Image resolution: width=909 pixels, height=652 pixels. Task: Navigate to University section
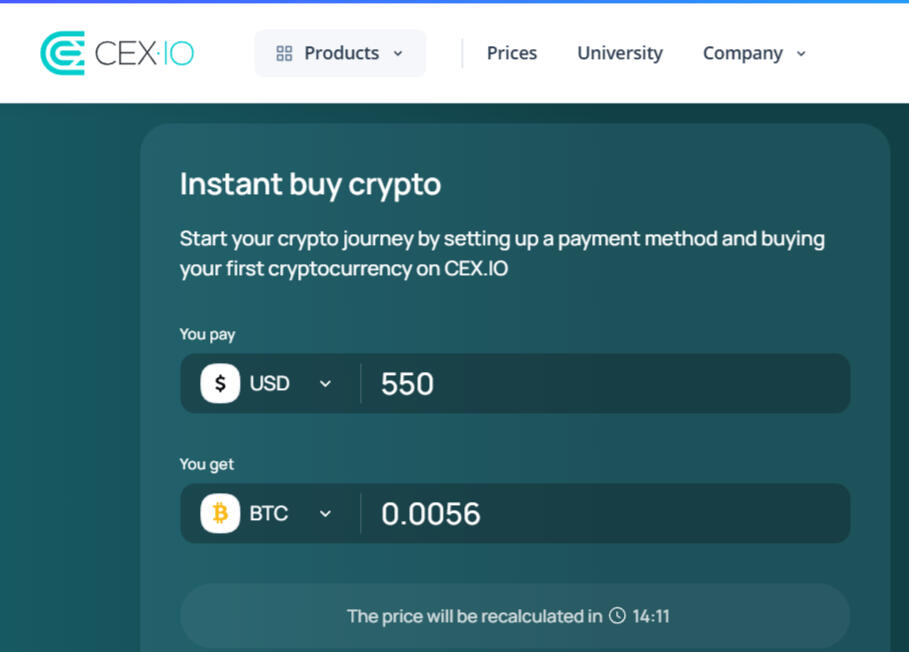coord(619,53)
